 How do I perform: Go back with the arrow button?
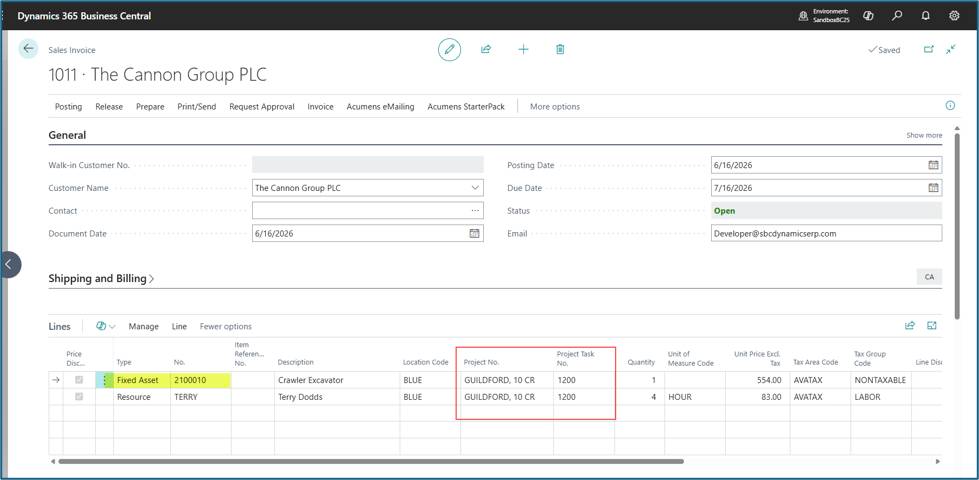coord(28,49)
